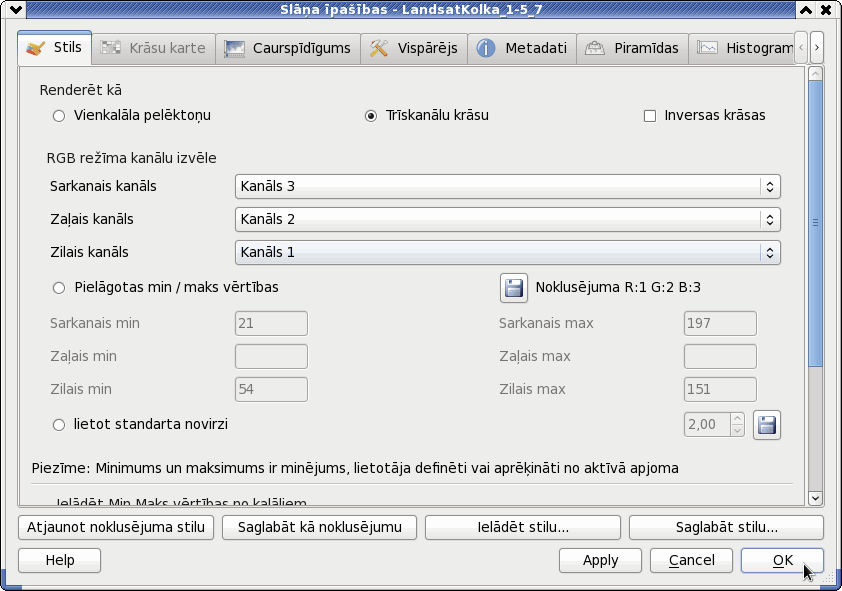The width and height of the screenshot is (842, 591).
Task: Click the info icon on the Metadati tab
Action: coord(485,48)
